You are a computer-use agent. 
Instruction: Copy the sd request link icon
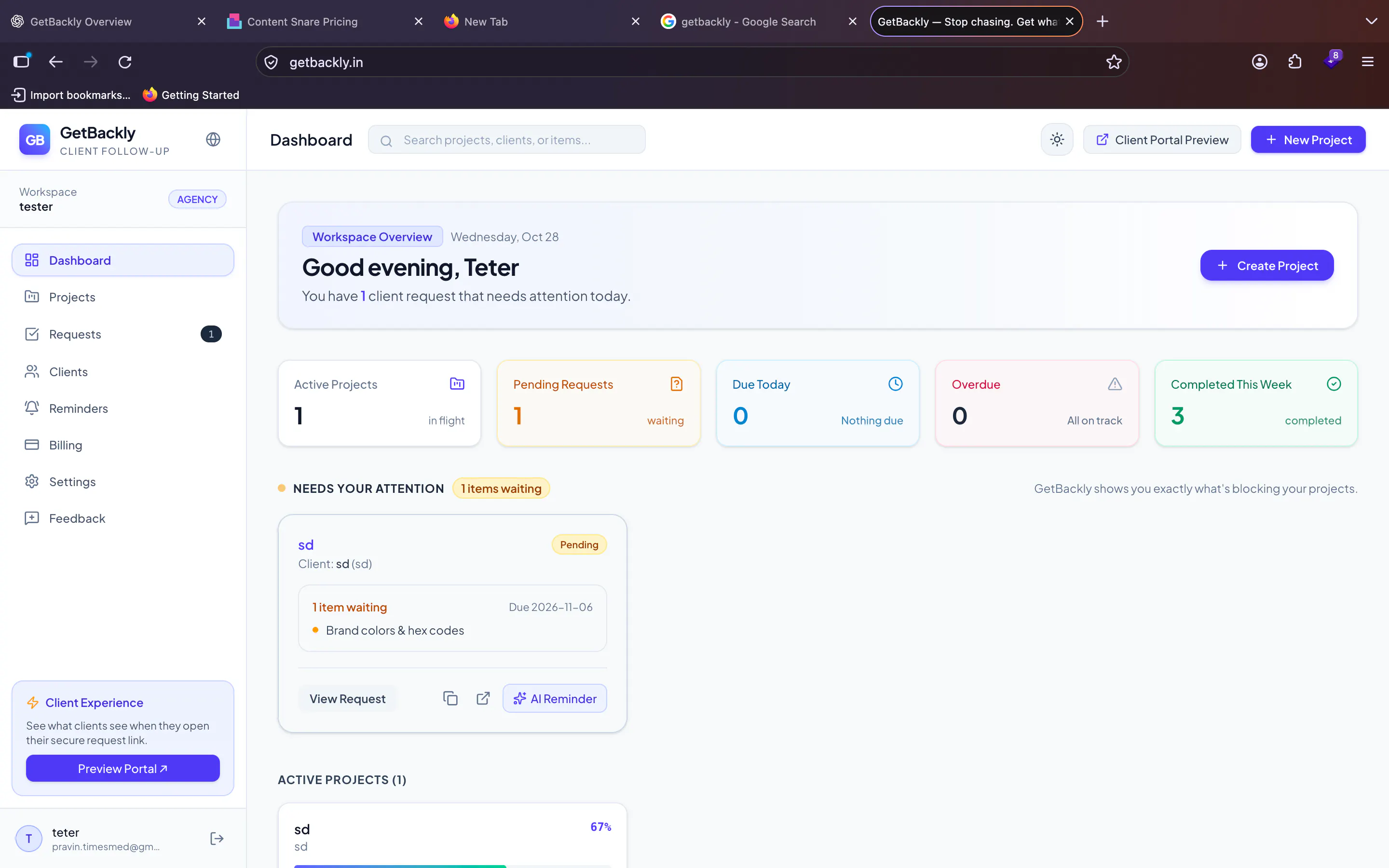(x=450, y=698)
